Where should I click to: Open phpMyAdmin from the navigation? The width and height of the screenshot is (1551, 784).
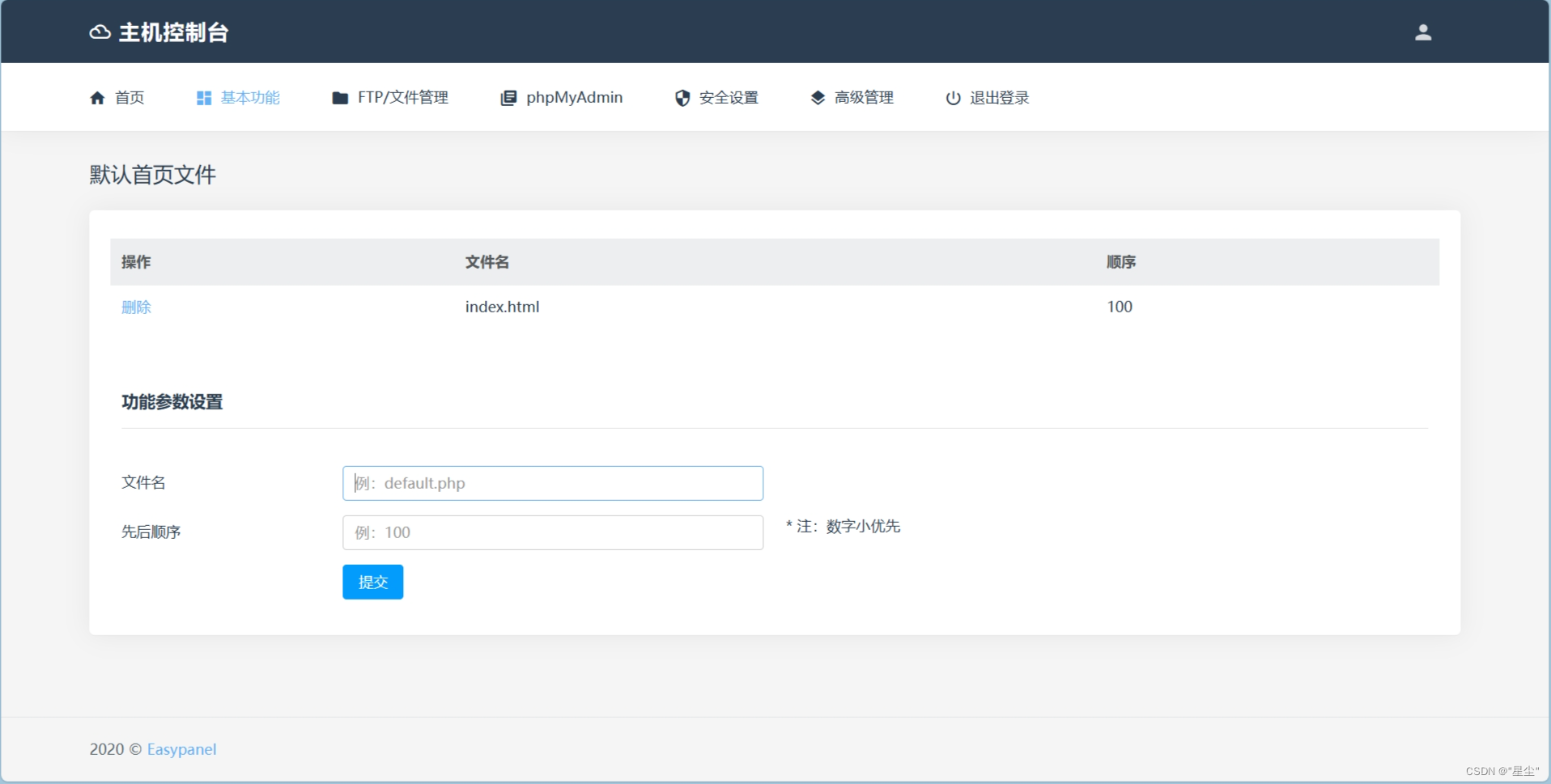point(574,98)
